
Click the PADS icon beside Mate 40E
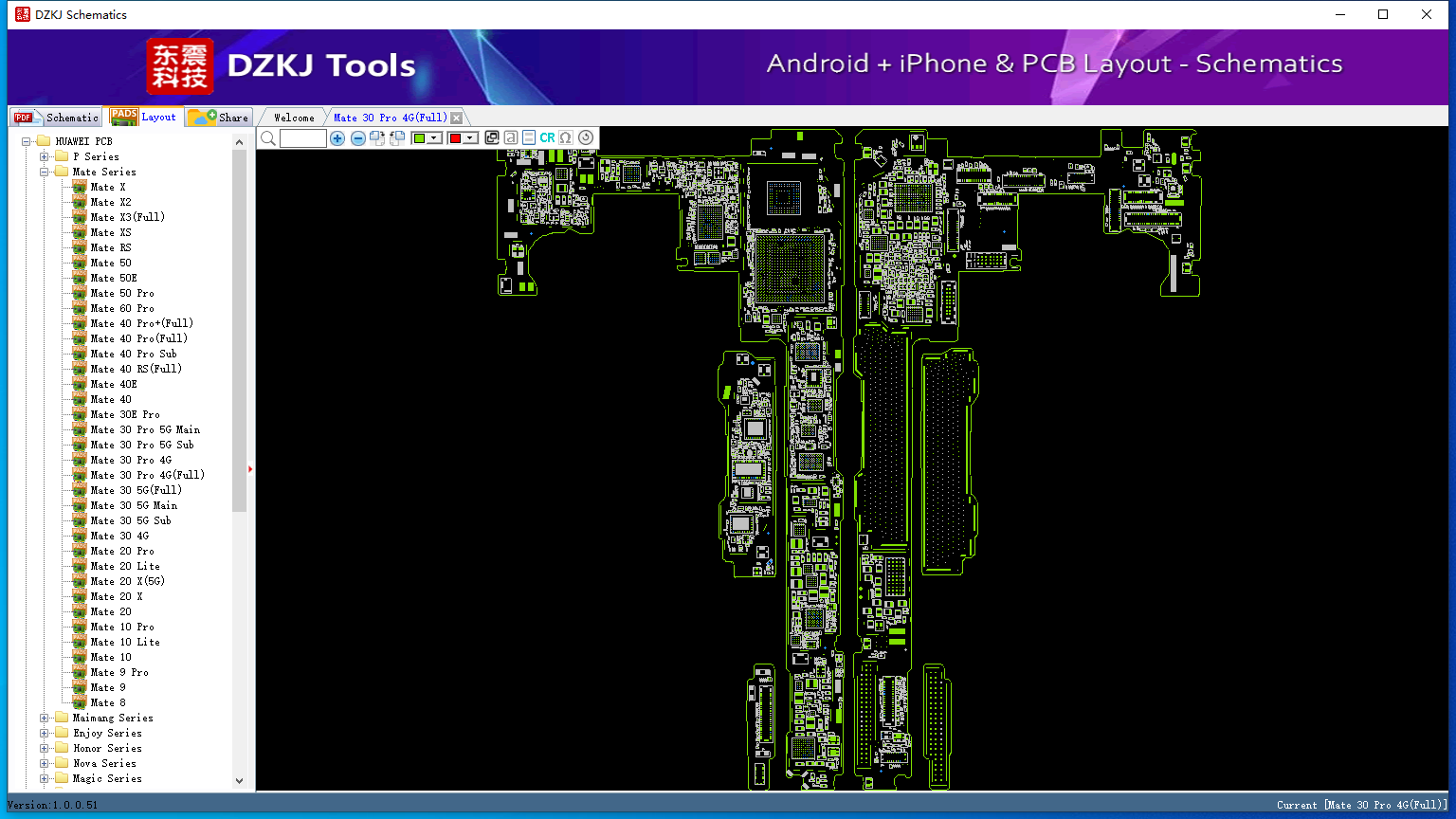click(80, 384)
